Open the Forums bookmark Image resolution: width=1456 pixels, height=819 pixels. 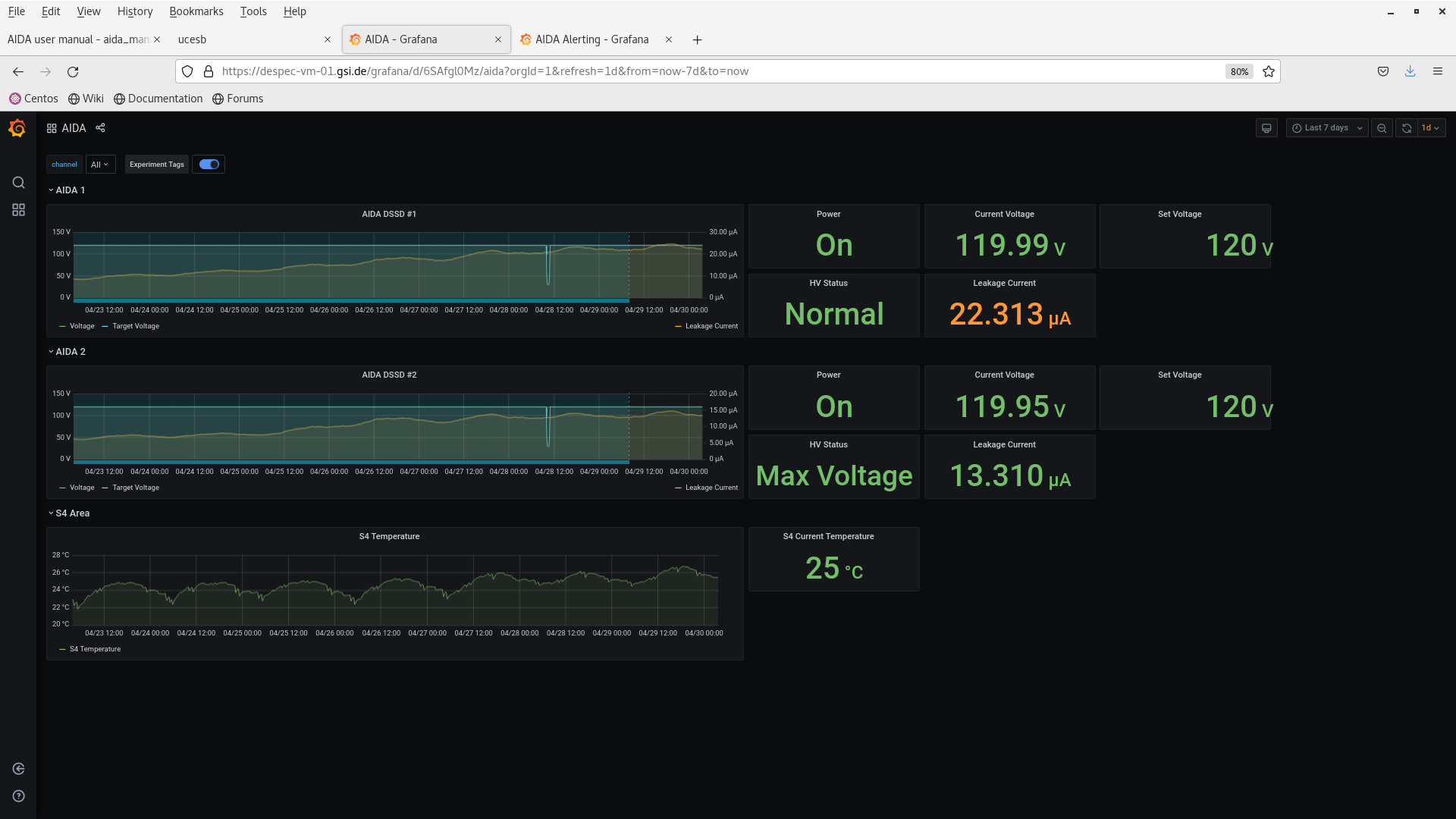pyautogui.click(x=238, y=99)
